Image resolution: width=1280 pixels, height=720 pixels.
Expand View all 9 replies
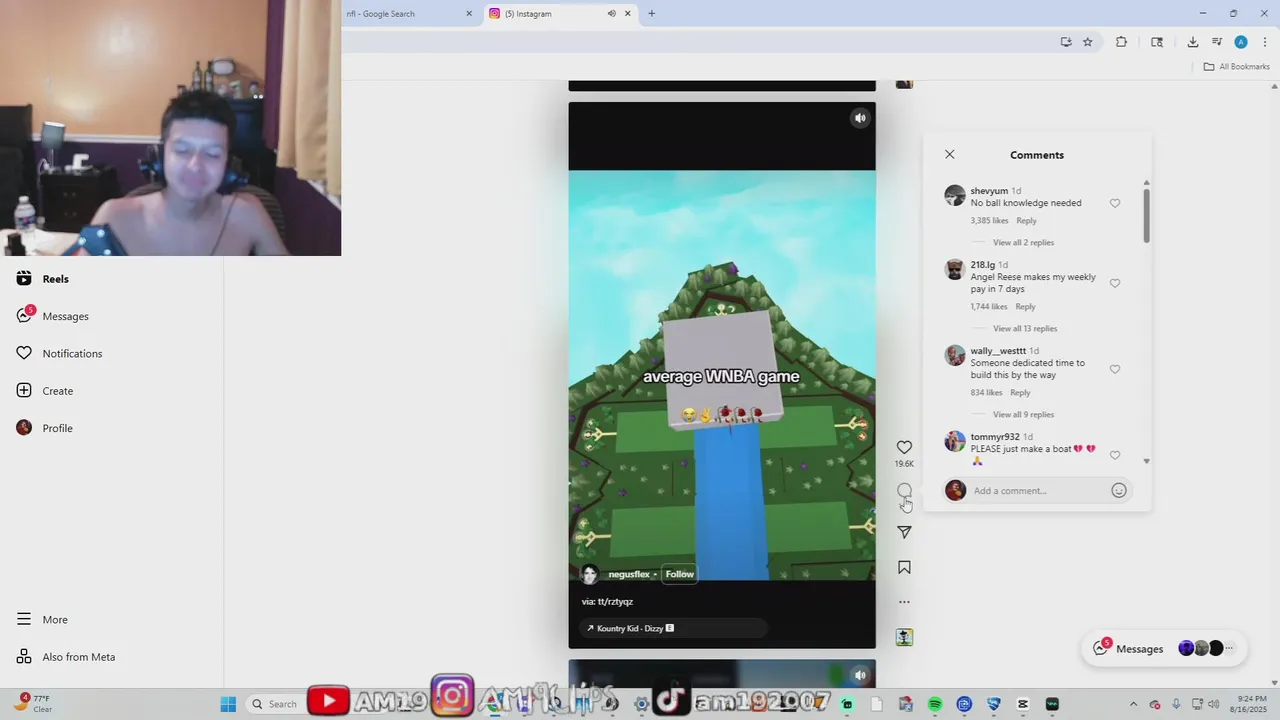[1023, 415]
